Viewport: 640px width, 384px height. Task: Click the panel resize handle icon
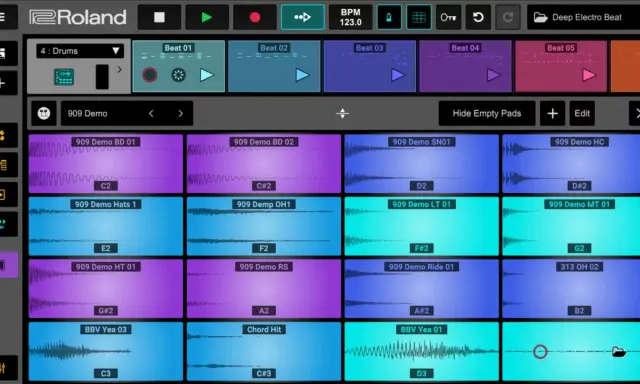[x=342, y=113]
